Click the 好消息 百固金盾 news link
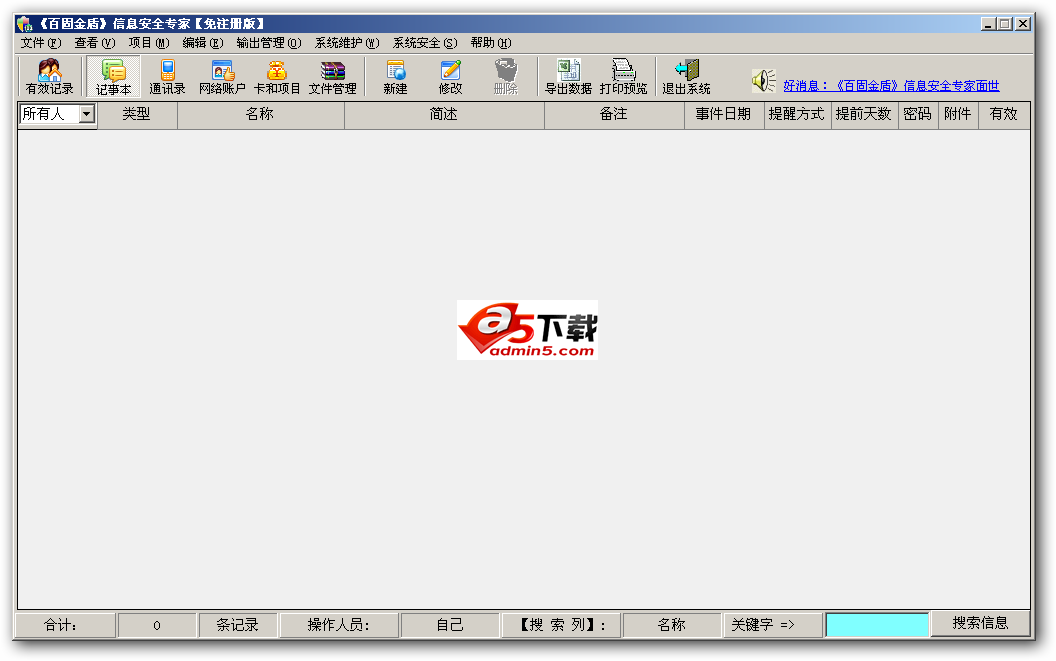 pos(891,86)
